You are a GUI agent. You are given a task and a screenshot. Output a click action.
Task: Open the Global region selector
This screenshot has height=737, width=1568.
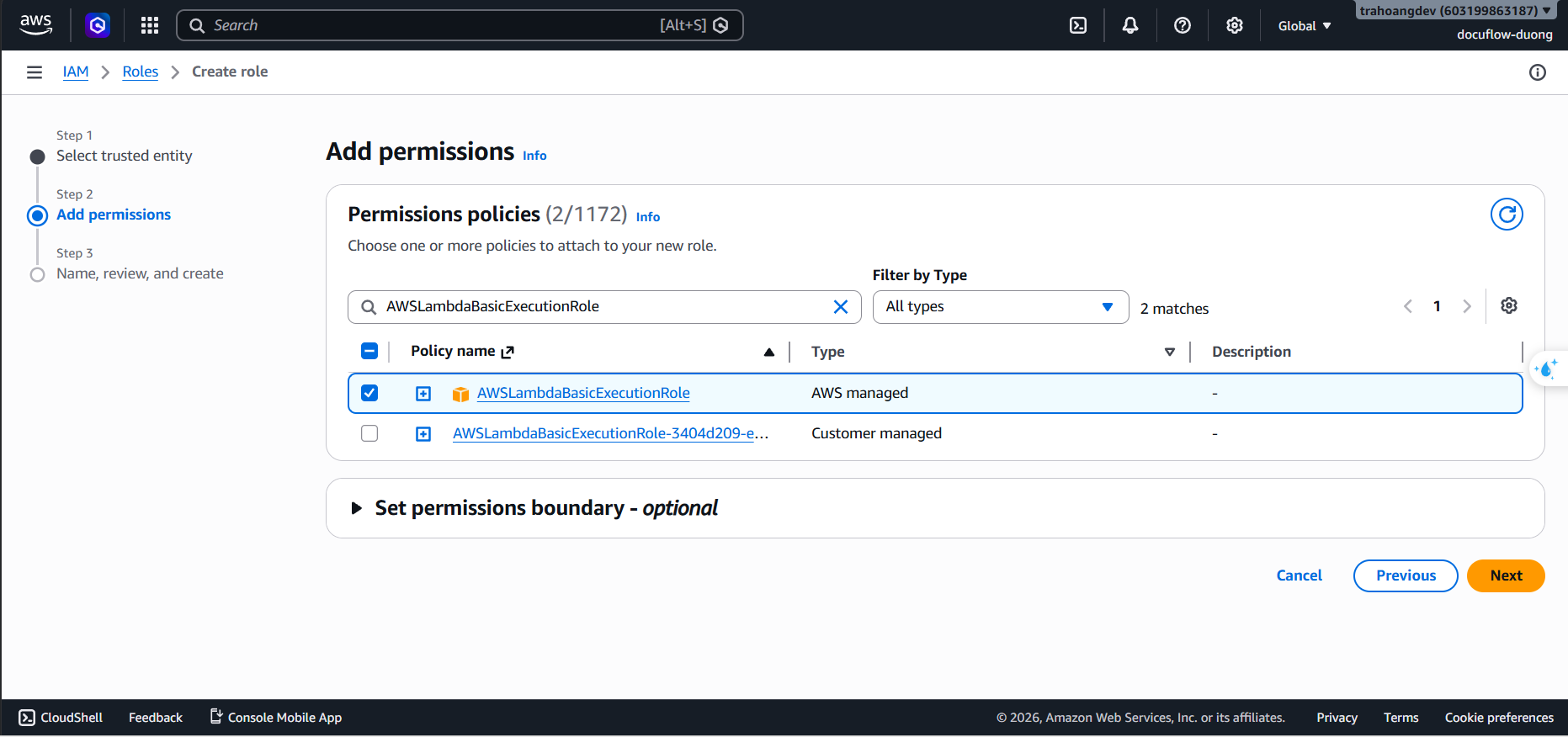point(1305,26)
